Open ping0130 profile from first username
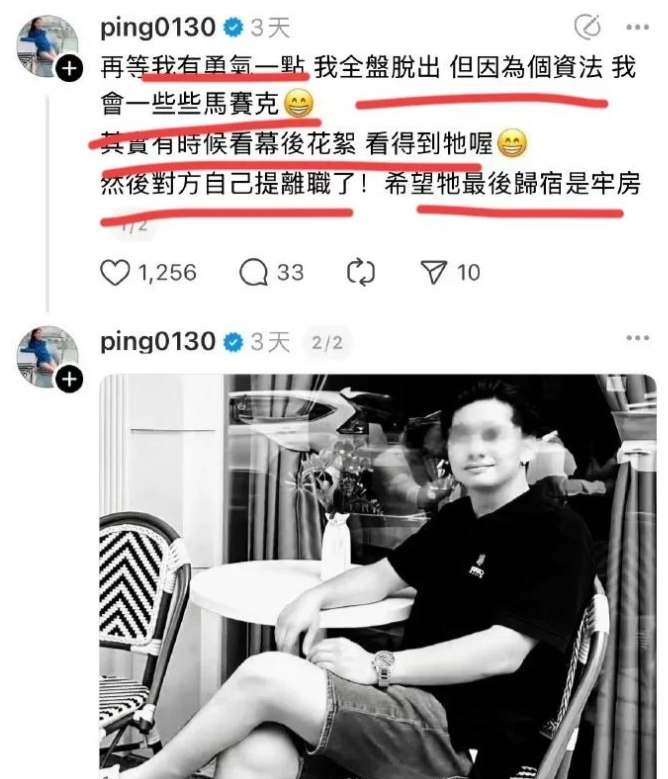 click(157, 27)
